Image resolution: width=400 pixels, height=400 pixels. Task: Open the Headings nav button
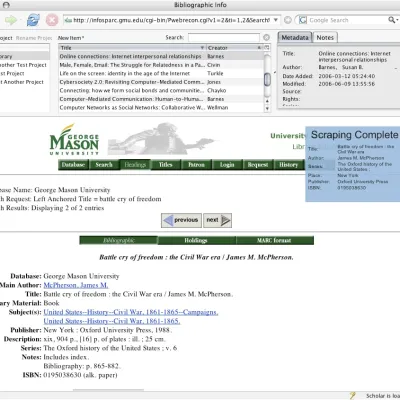pos(135,165)
